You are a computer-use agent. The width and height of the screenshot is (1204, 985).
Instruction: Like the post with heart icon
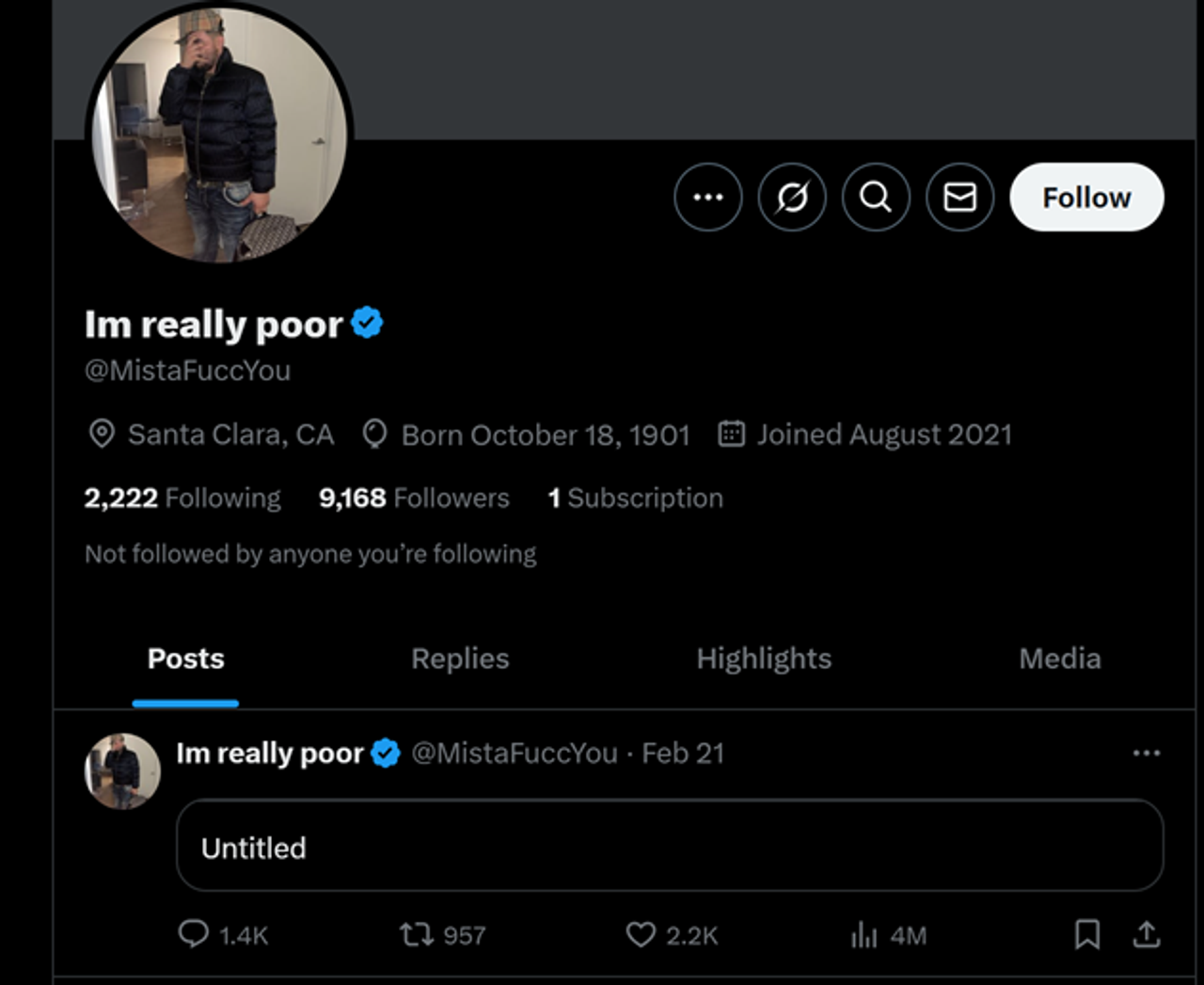641,934
